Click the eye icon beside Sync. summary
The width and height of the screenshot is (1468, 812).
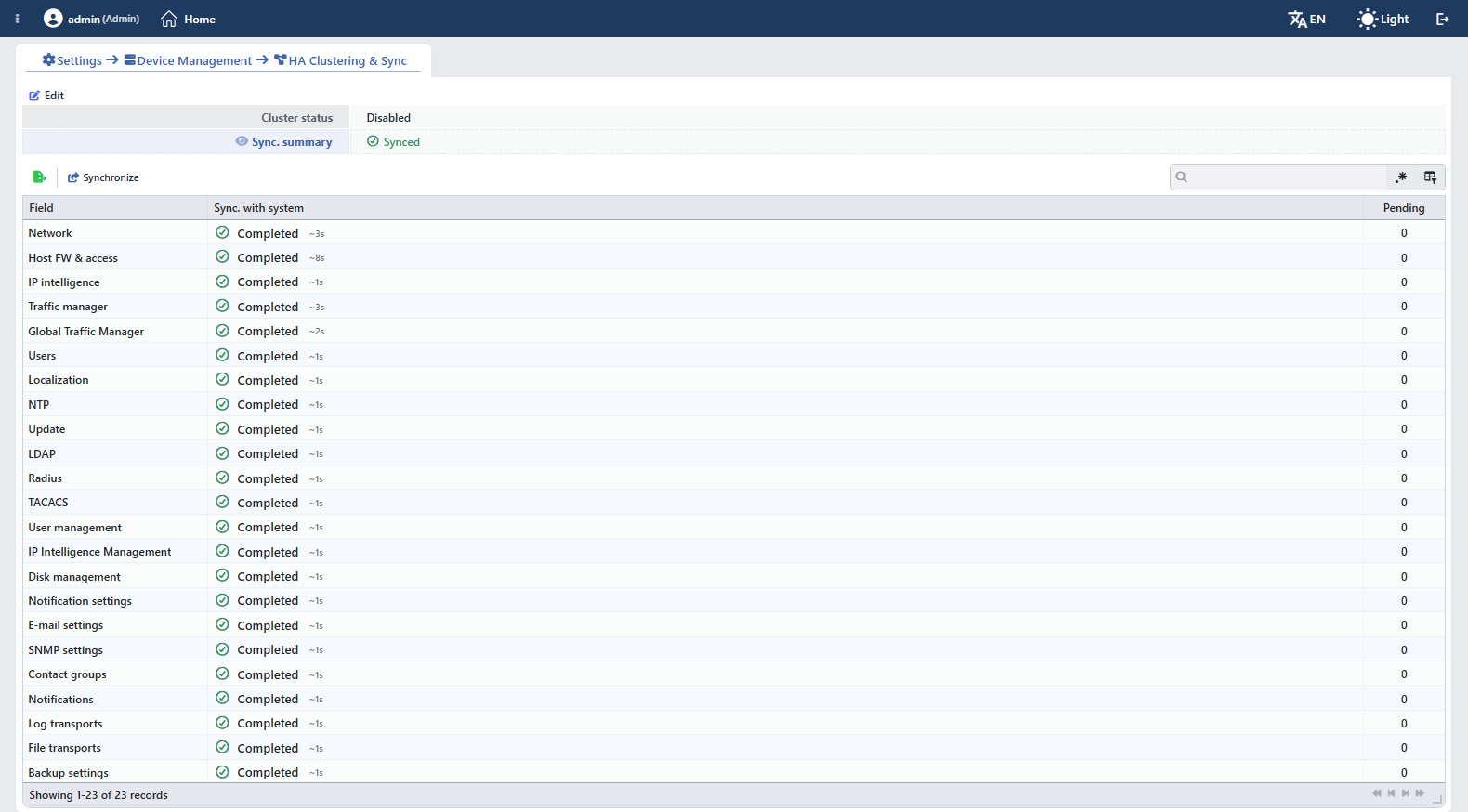click(x=242, y=141)
